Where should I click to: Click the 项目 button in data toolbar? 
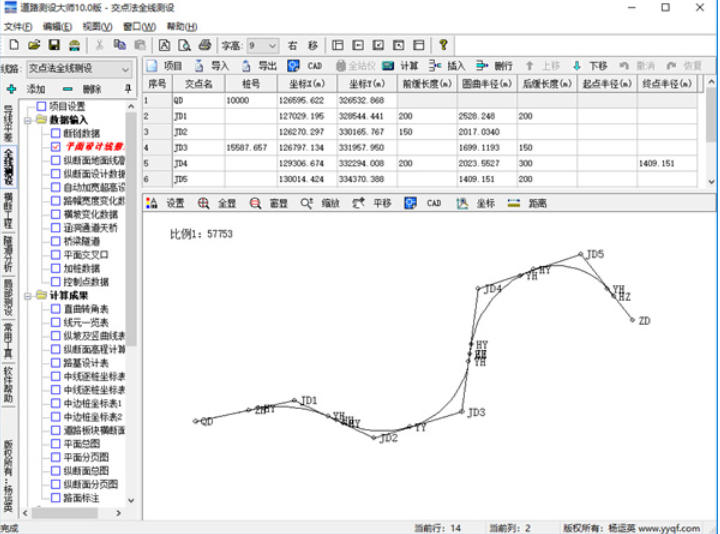(164, 66)
